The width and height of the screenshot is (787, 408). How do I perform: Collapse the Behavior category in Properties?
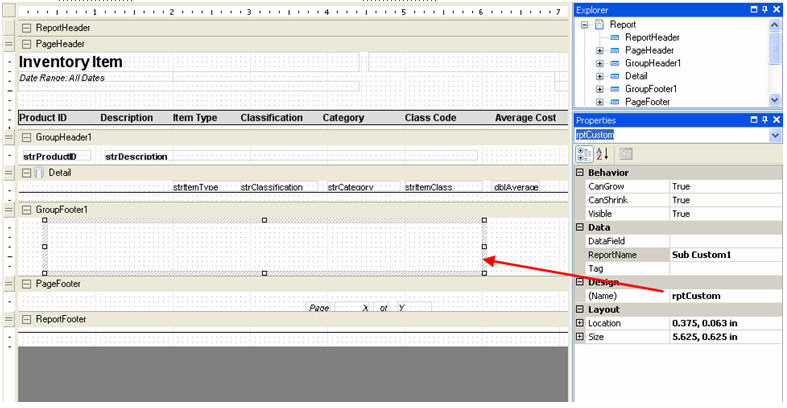pyautogui.click(x=581, y=173)
